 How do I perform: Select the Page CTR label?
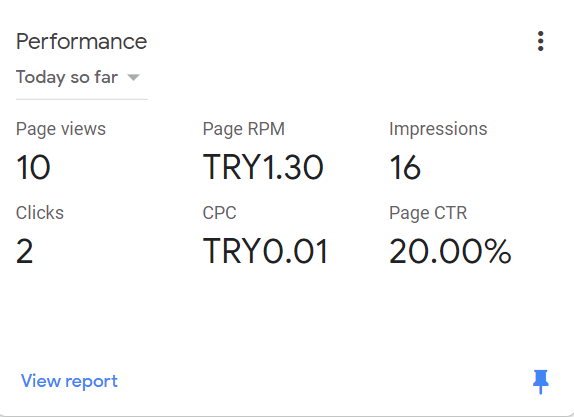click(428, 213)
